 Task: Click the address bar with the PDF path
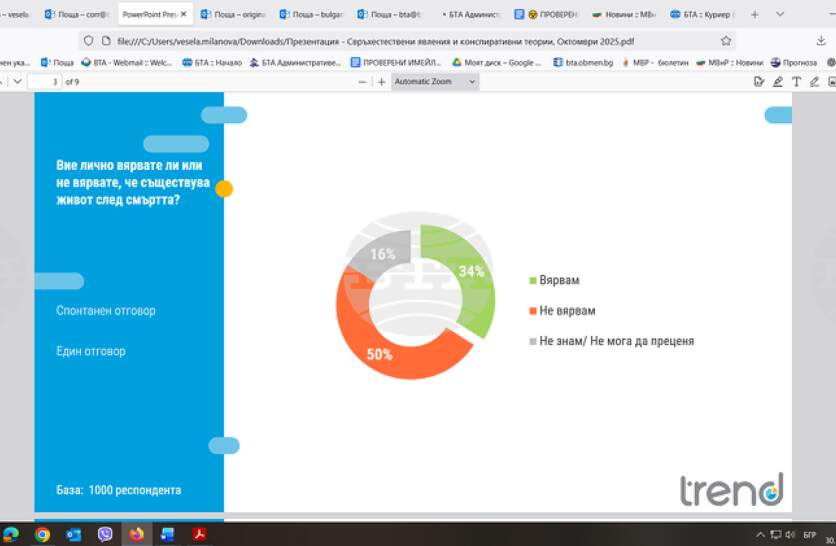tap(400, 41)
